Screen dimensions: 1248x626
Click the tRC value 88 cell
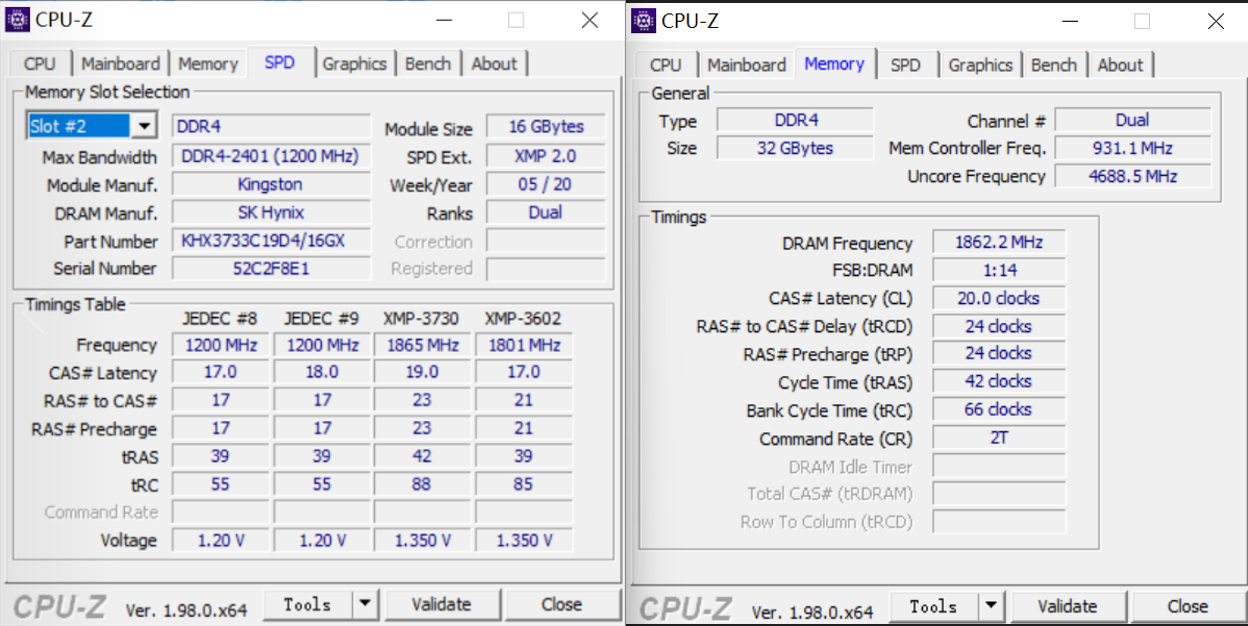pyautogui.click(x=422, y=484)
